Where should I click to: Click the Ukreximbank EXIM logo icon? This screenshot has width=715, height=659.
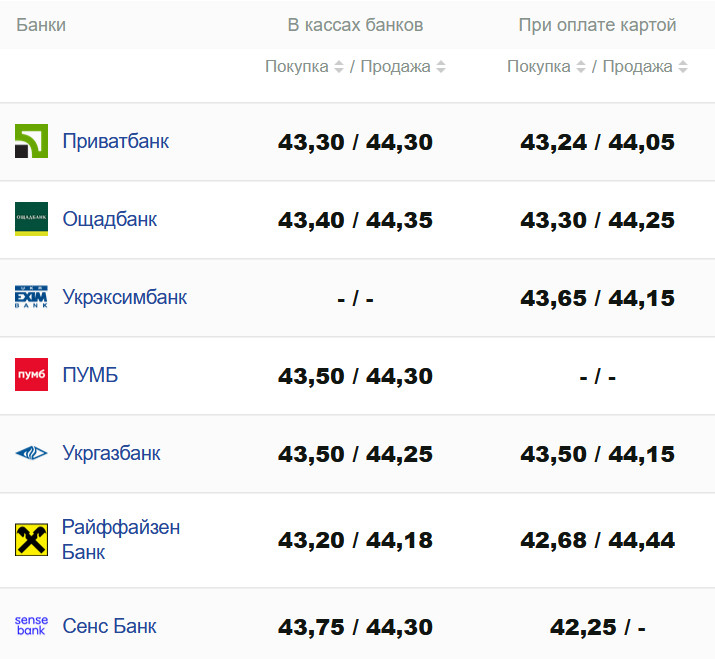(x=31, y=297)
